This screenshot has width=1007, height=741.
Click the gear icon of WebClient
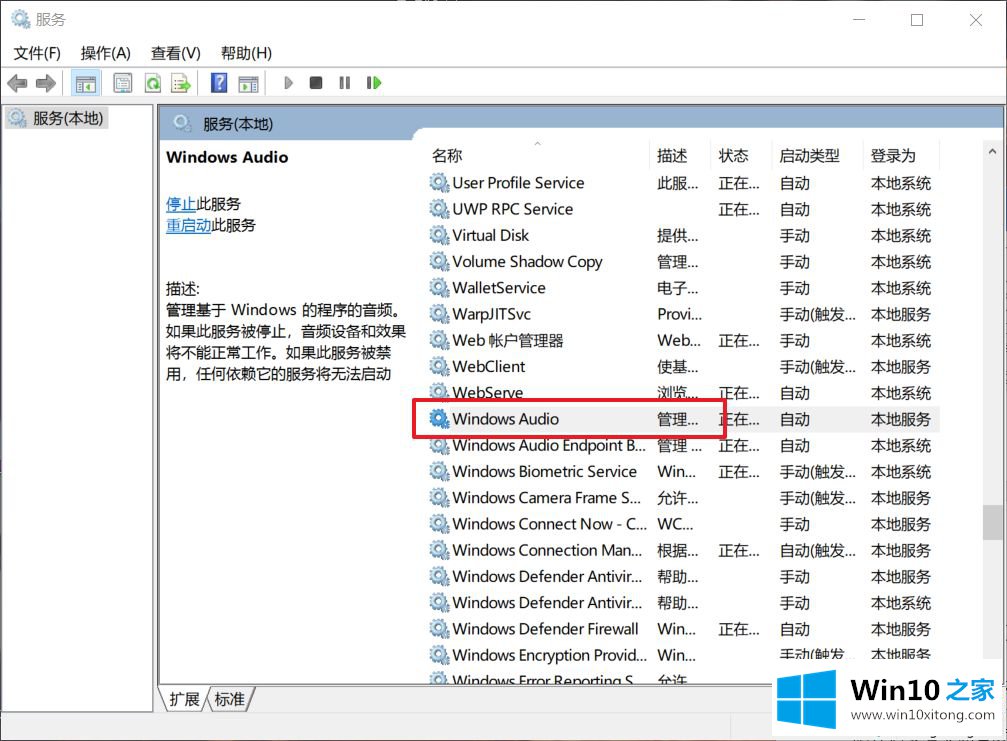439,367
